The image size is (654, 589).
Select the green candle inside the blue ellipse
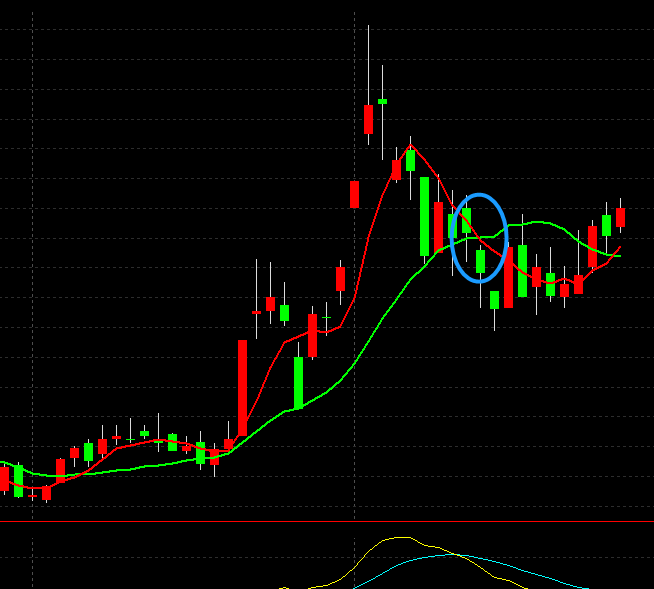[481, 262]
